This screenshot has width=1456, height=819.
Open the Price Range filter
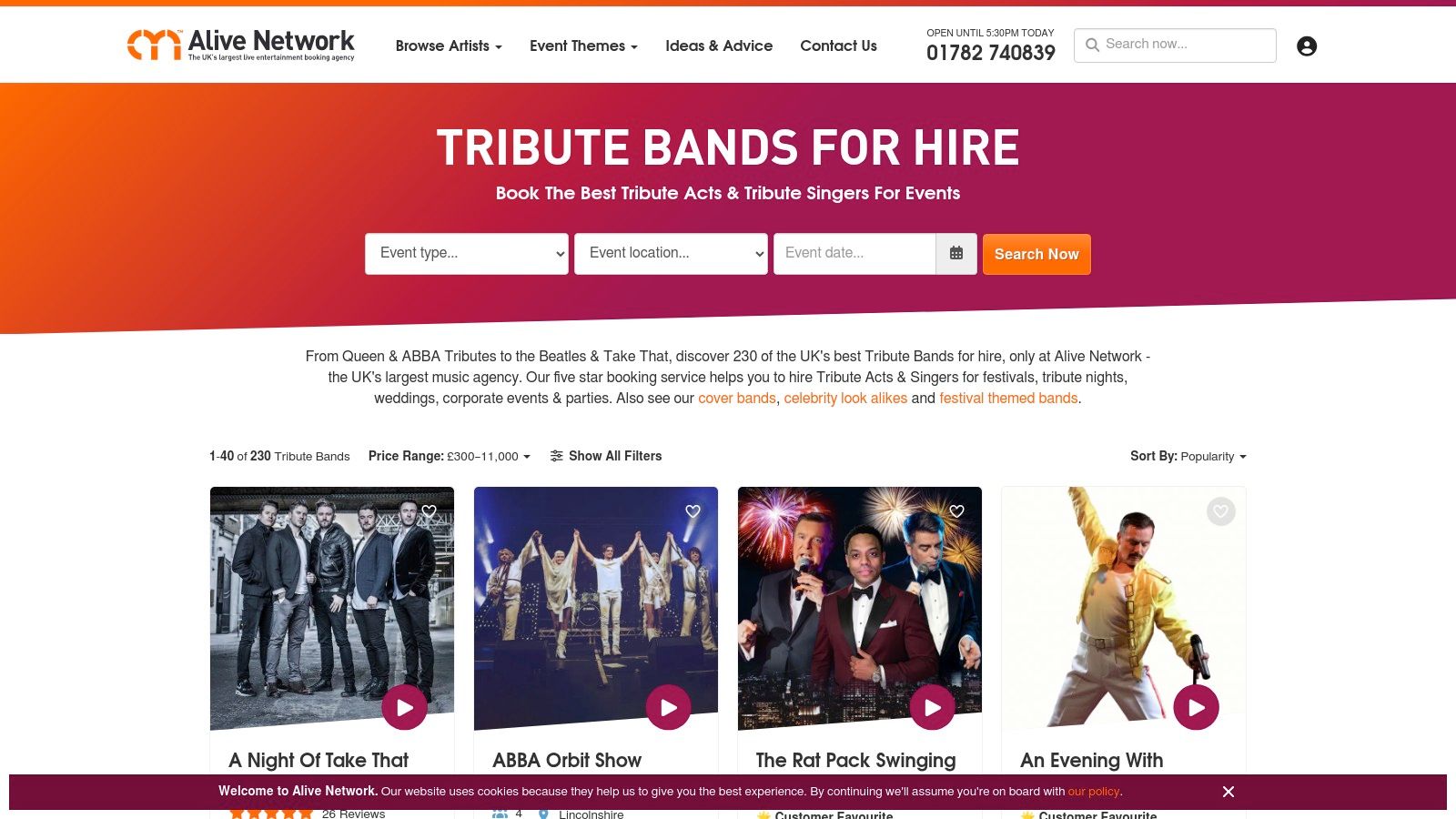tap(450, 457)
